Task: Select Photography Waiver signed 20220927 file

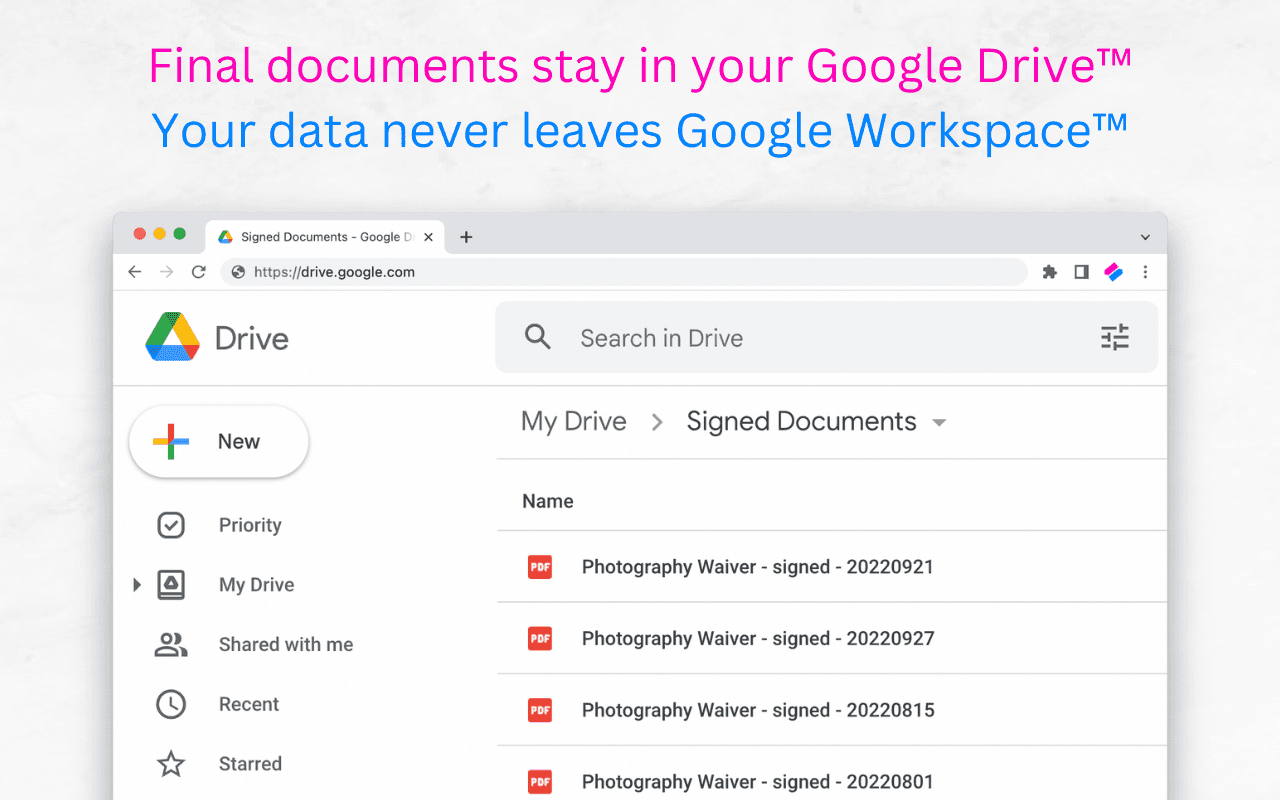Action: click(x=757, y=639)
